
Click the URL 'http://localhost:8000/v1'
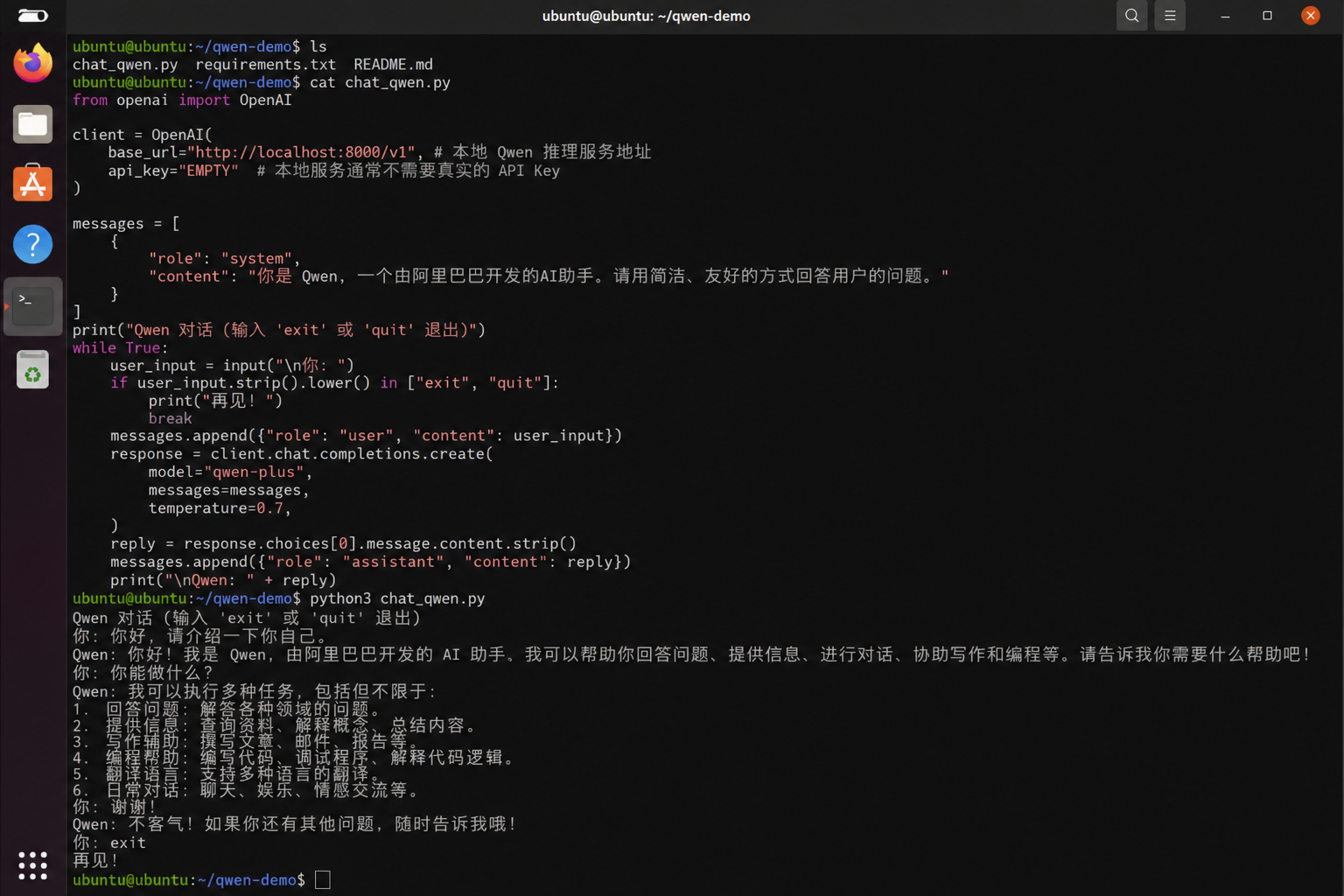(x=301, y=152)
